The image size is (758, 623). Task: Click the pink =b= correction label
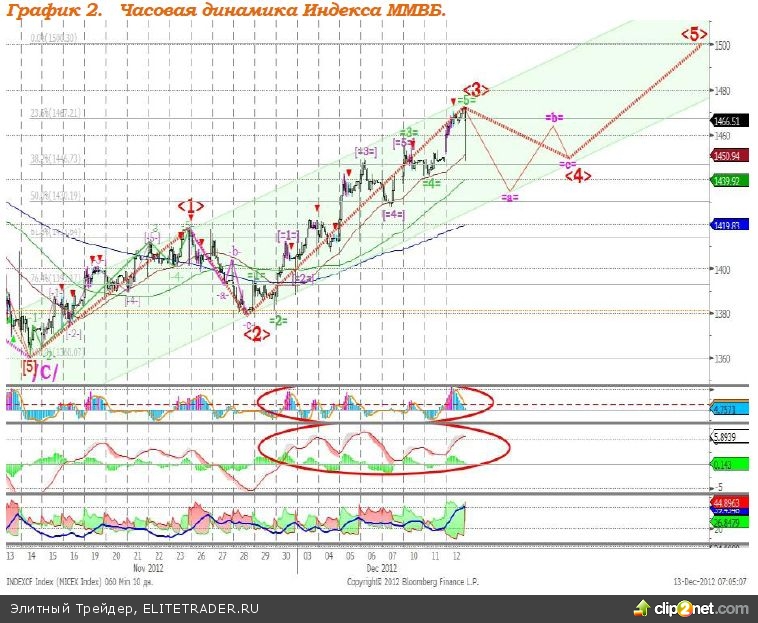554,118
